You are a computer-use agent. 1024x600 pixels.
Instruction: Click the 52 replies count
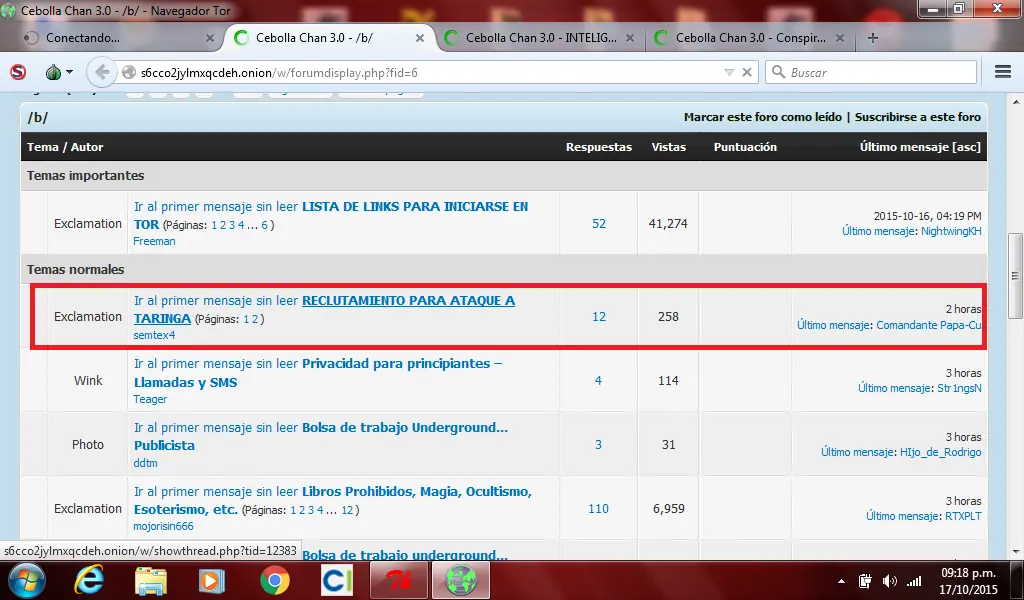599,223
